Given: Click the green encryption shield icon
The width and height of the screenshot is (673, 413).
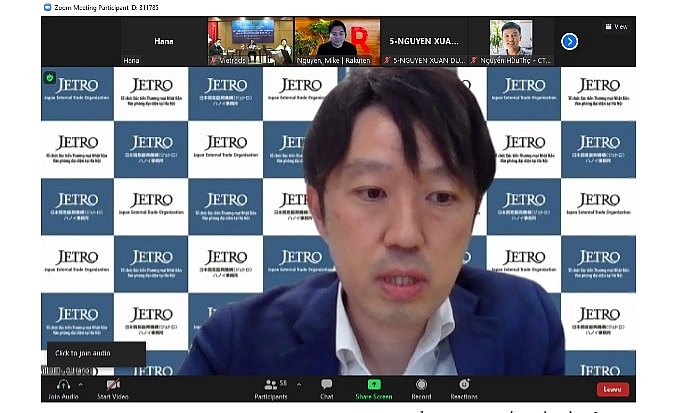Looking at the screenshot, I should click(49, 78).
